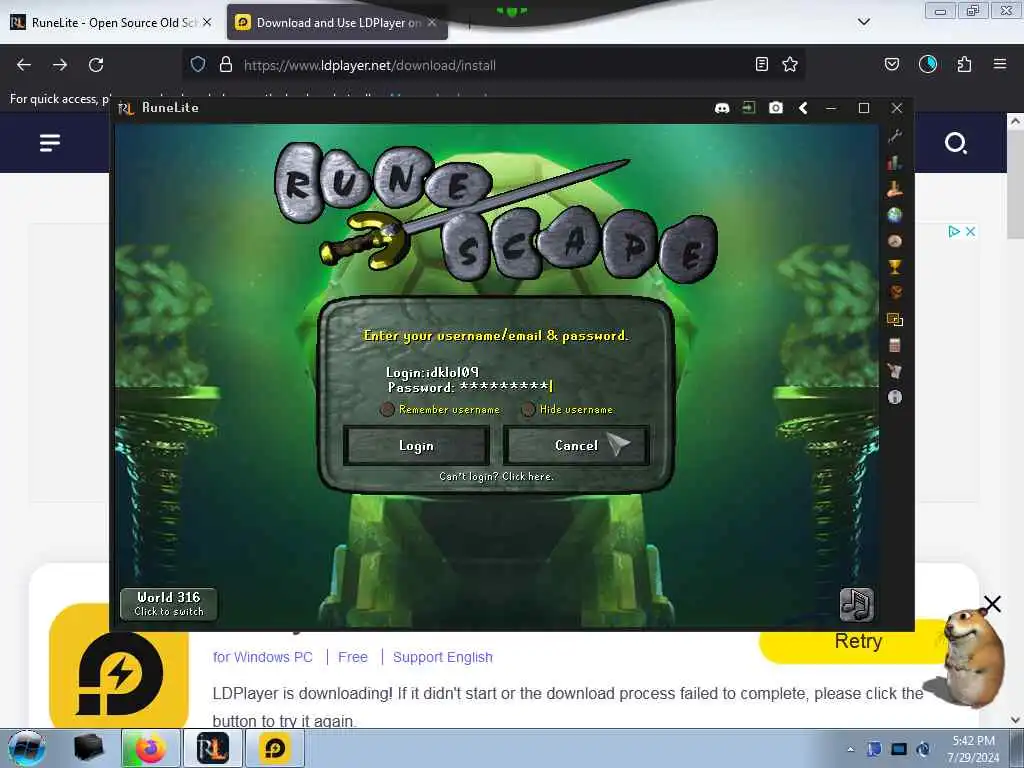Reload the ldplayer.net page
The image size is (1024, 768).
(96, 65)
